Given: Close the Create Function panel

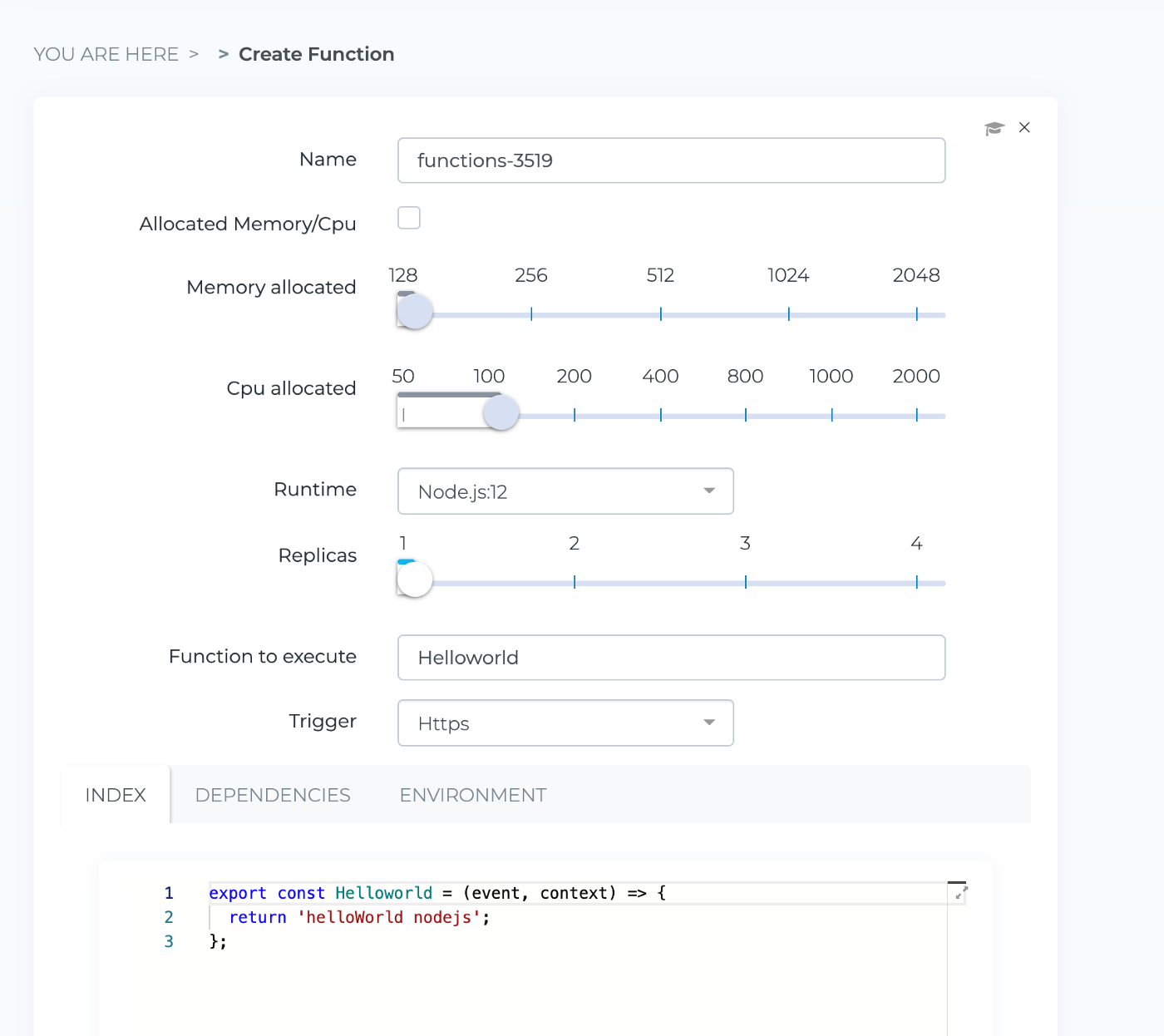Looking at the screenshot, I should [1024, 127].
